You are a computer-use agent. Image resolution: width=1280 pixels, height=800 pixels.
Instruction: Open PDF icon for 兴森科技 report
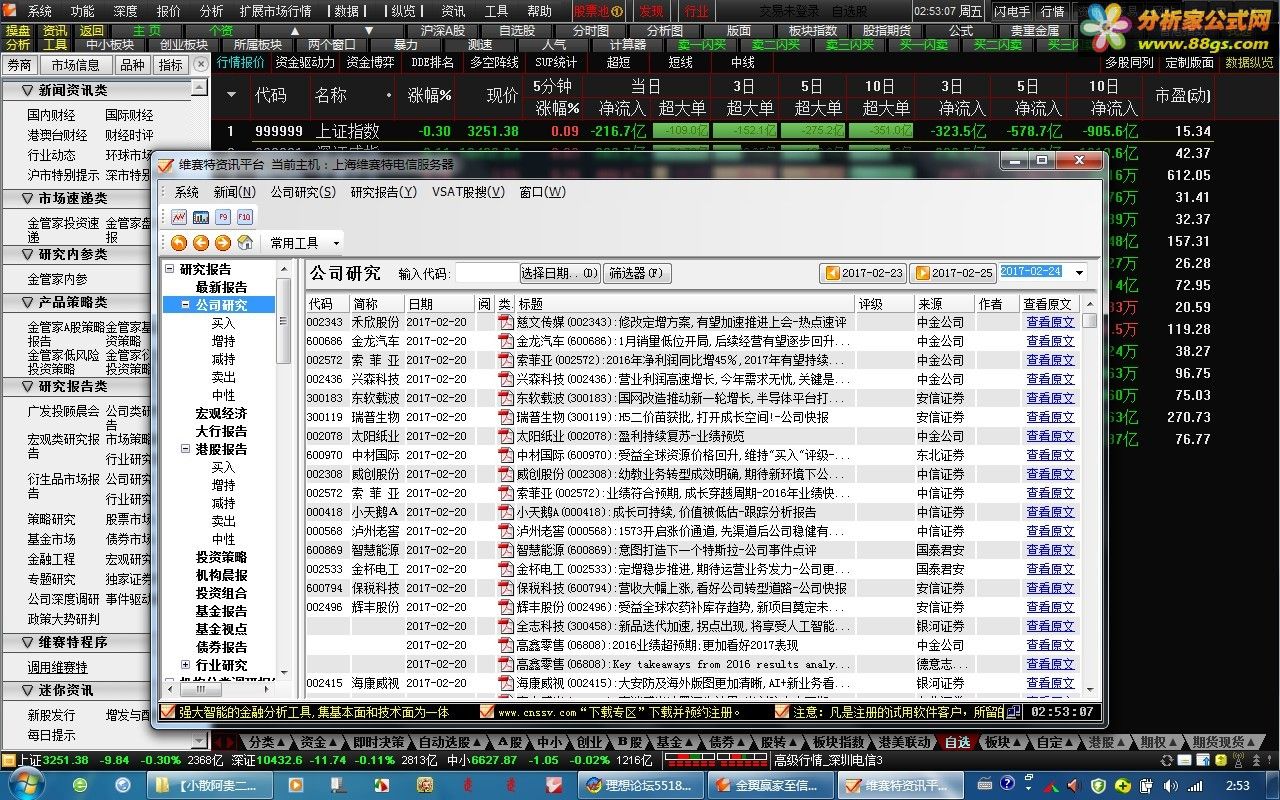pyautogui.click(x=506, y=379)
